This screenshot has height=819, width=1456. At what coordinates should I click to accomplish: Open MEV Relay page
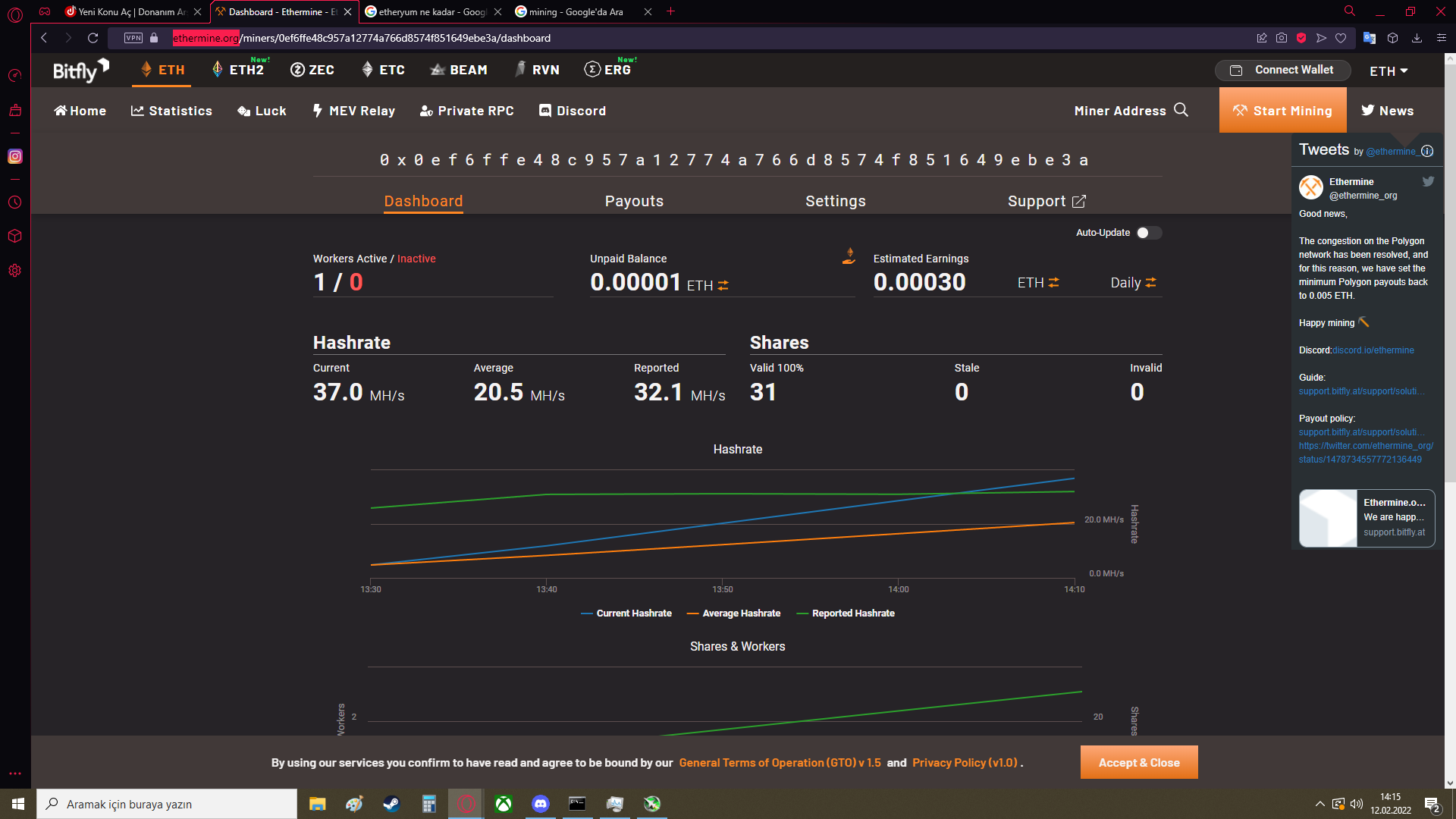353,111
